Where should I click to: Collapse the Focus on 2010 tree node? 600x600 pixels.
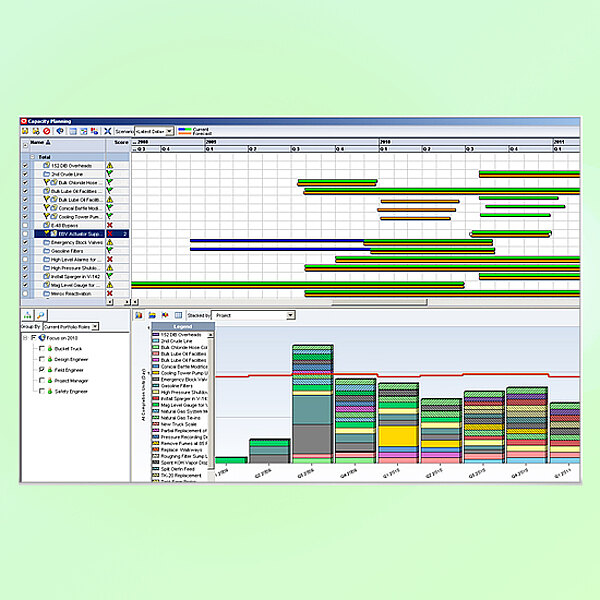coord(25,338)
